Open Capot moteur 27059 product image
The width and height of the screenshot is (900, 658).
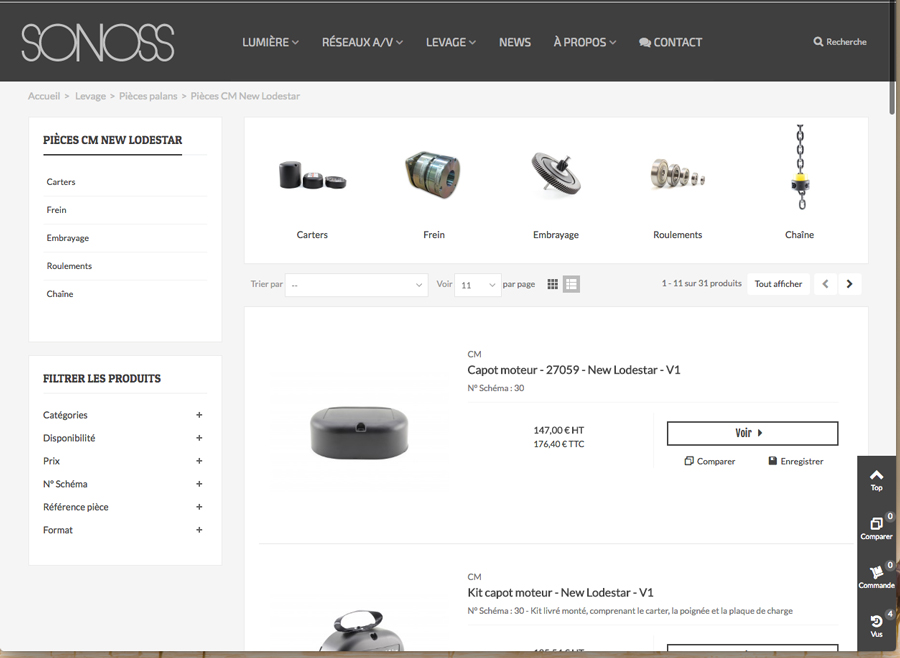pyautogui.click(x=359, y=432)
